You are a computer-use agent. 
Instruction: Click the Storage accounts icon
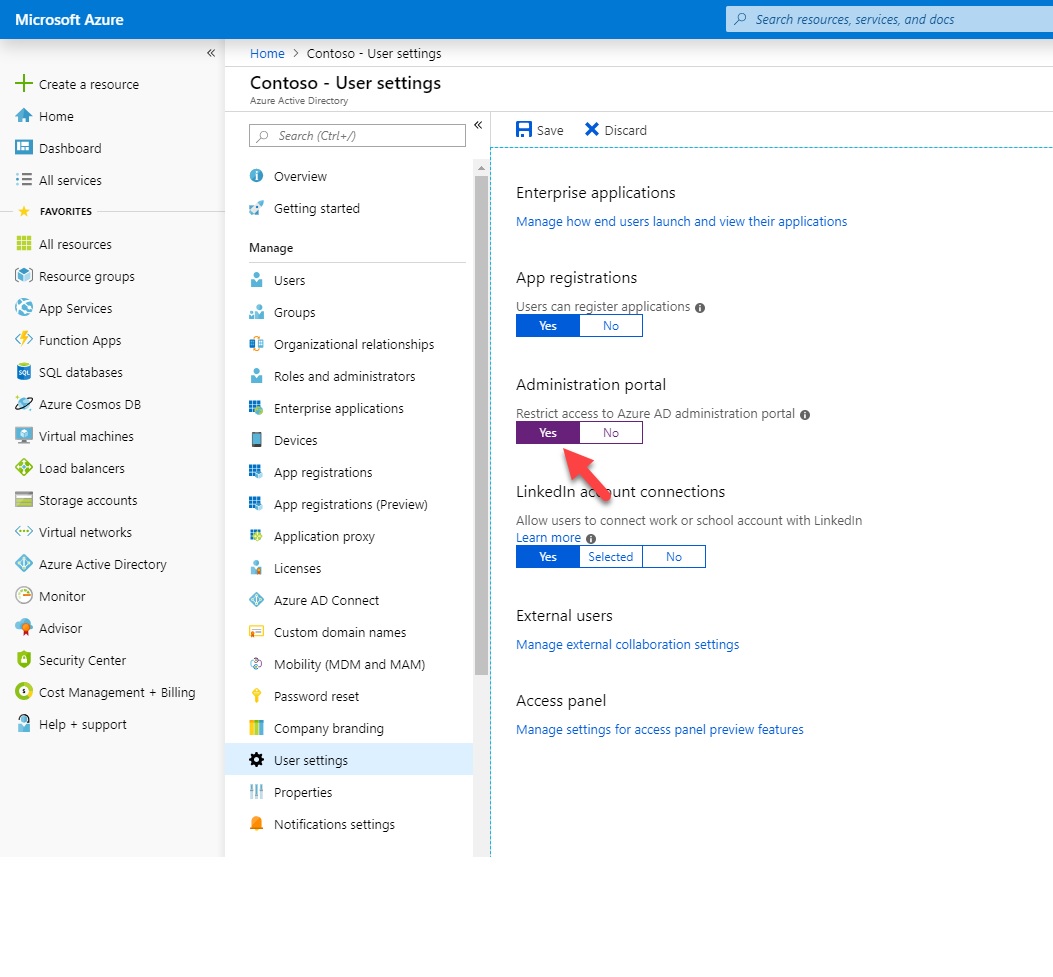pos(24,500)
